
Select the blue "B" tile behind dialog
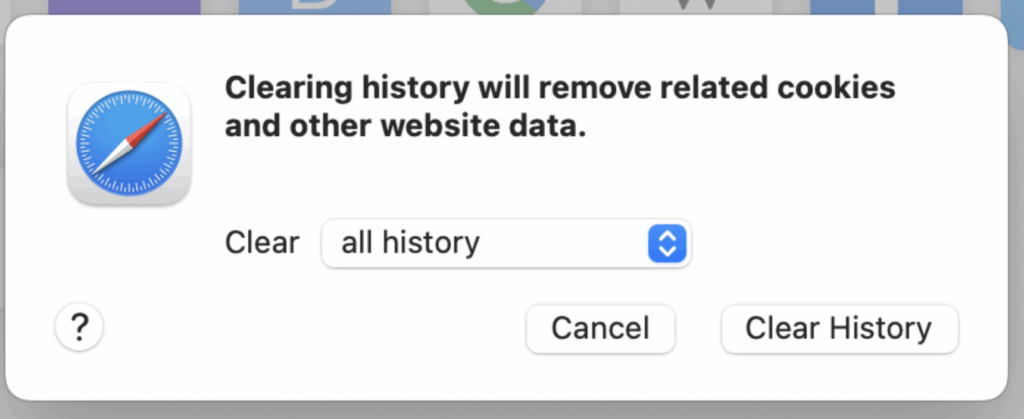pyautogui.click(x=314, y=7)
